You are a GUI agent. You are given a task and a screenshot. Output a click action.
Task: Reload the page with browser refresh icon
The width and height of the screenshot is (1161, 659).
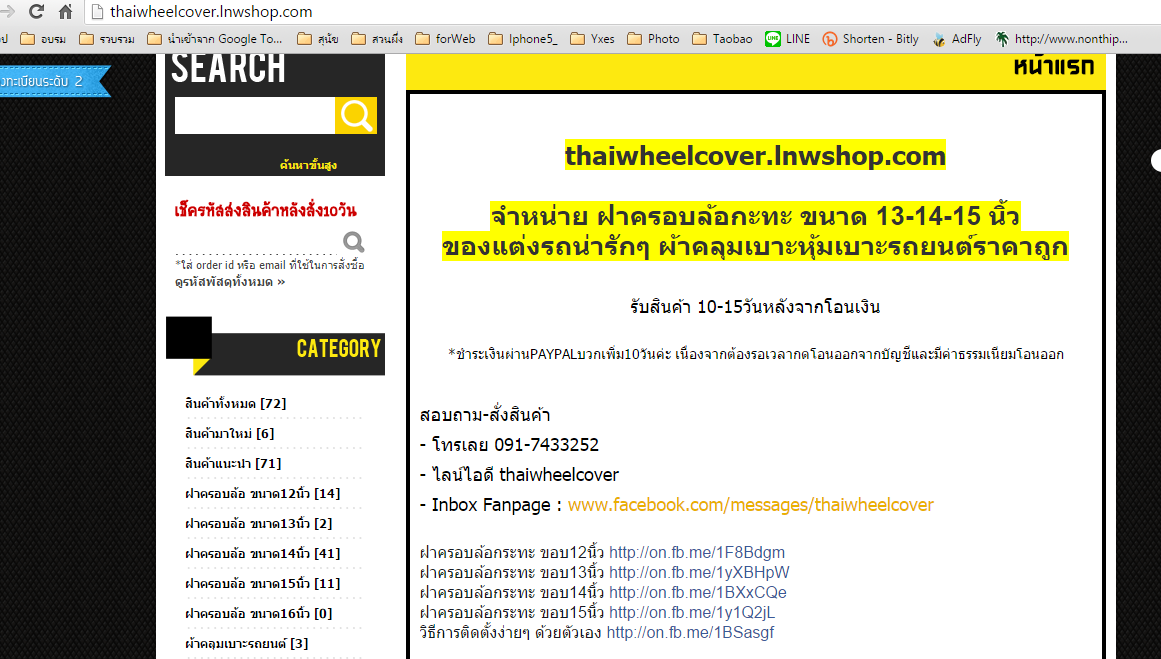[36, 11]
